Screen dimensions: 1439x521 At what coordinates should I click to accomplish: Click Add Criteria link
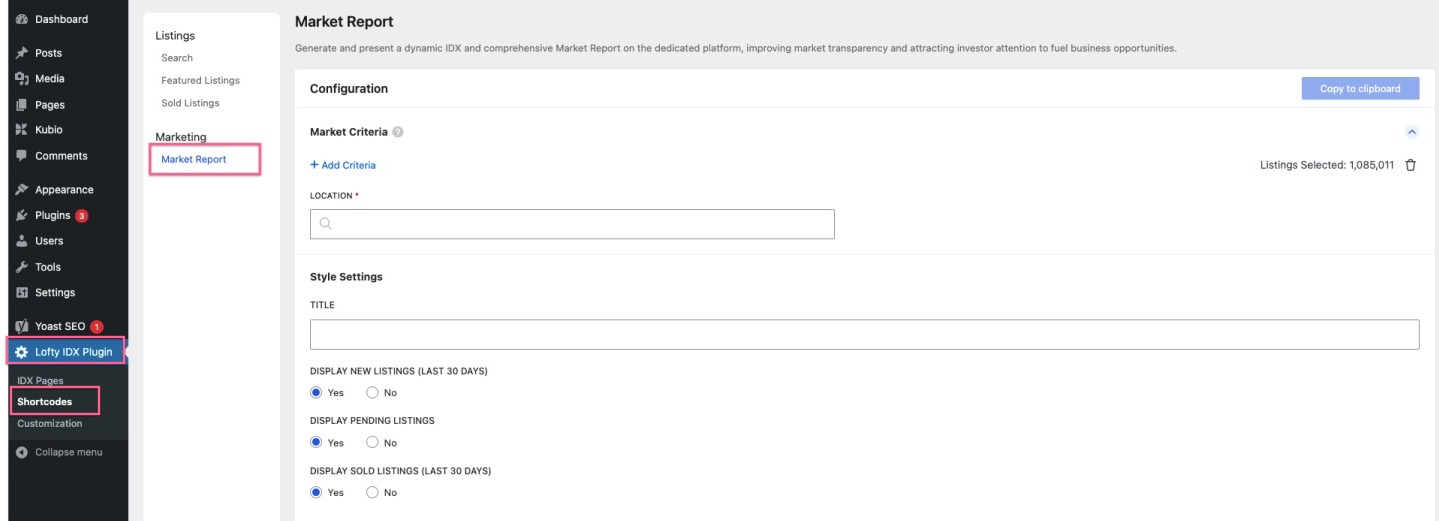343,165
